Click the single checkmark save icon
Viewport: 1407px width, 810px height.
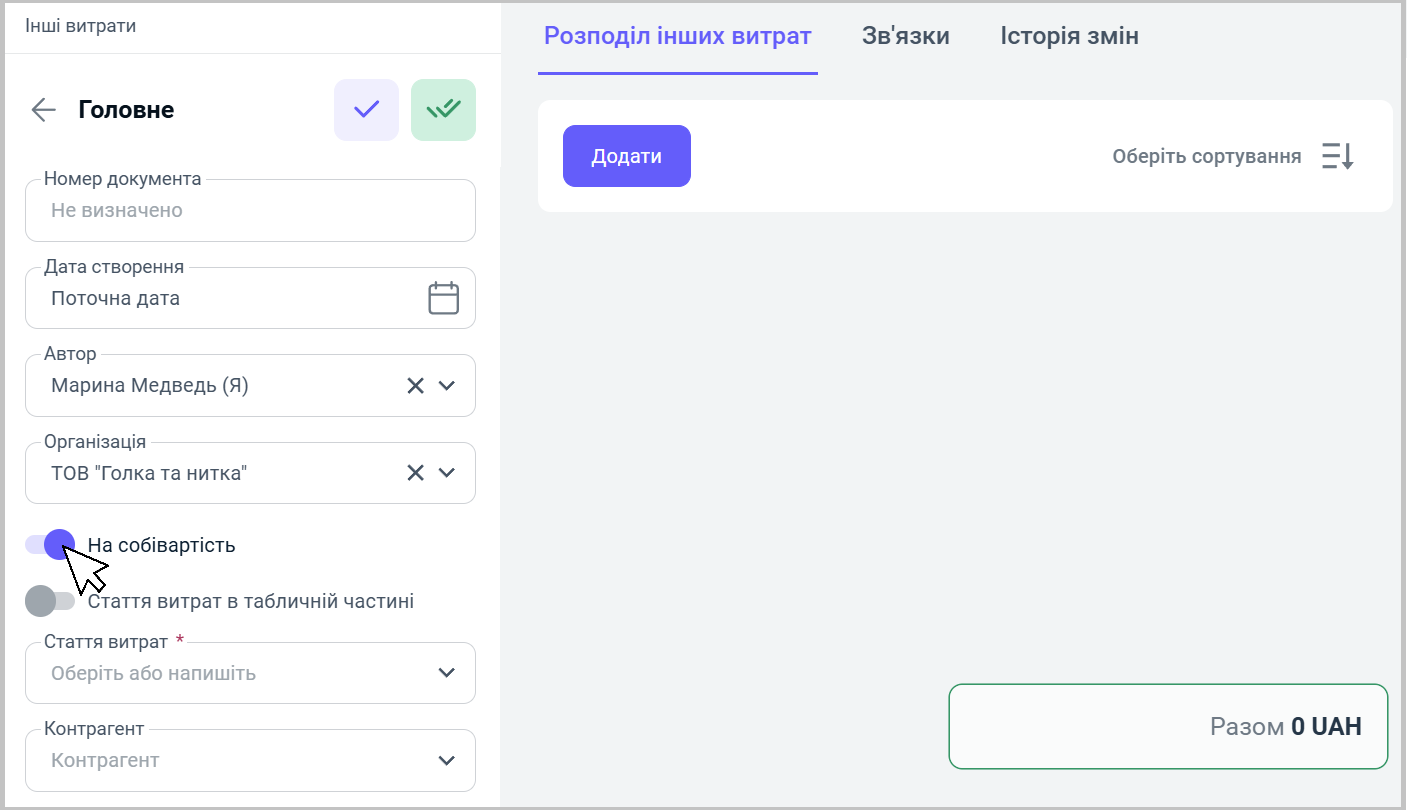(x=366, y=109)
